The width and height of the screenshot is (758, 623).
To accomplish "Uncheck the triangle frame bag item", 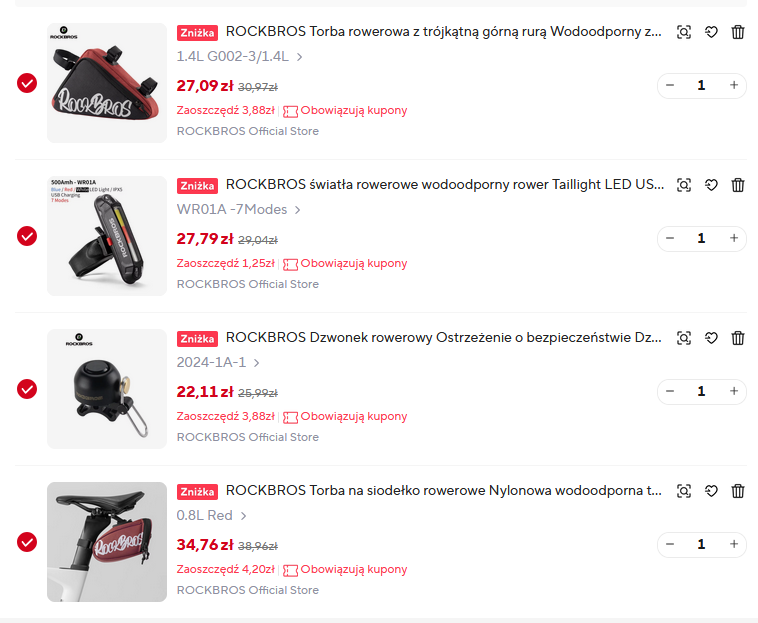I will [x=27, y=83].
